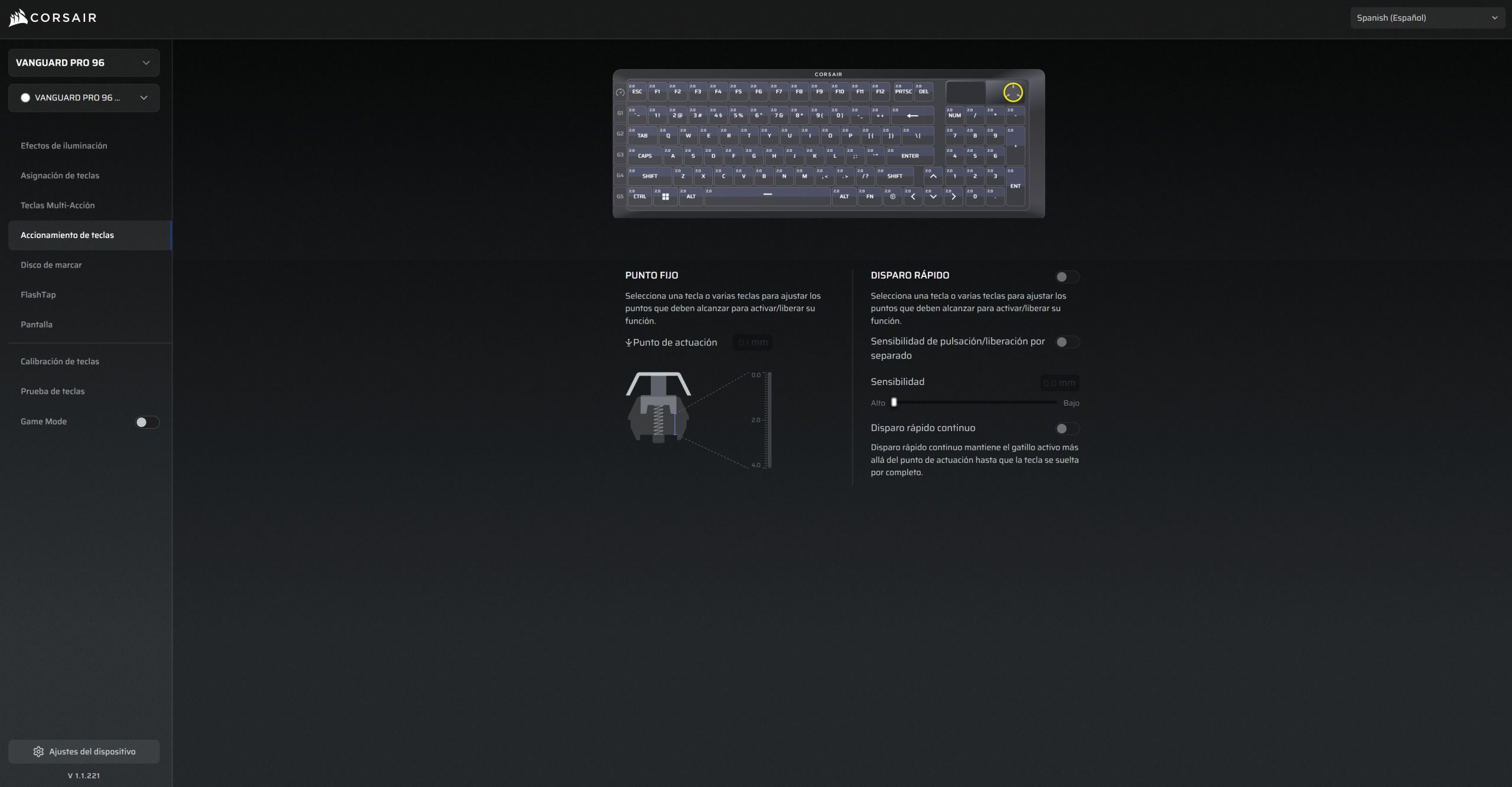The image size is (1512, 787).
Task: Click the gear icon in Ajustes del dispositivo
Action: [38, 752]
